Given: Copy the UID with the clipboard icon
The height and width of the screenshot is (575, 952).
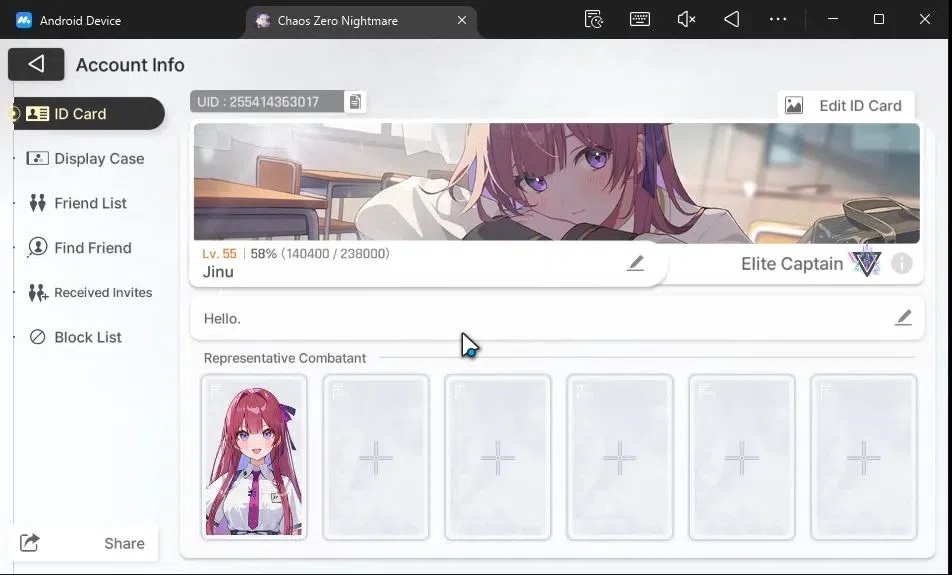Looking at the screenshot, I should (355, 102).
